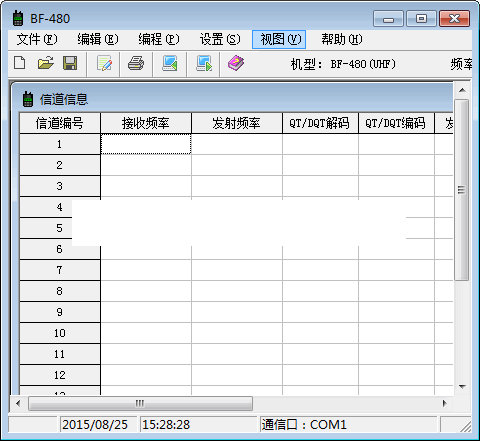Click transmit frequency cell for channel 2
Image resolution: width=480 pixels, height=441 pixels.
click(x=237, y=165)
